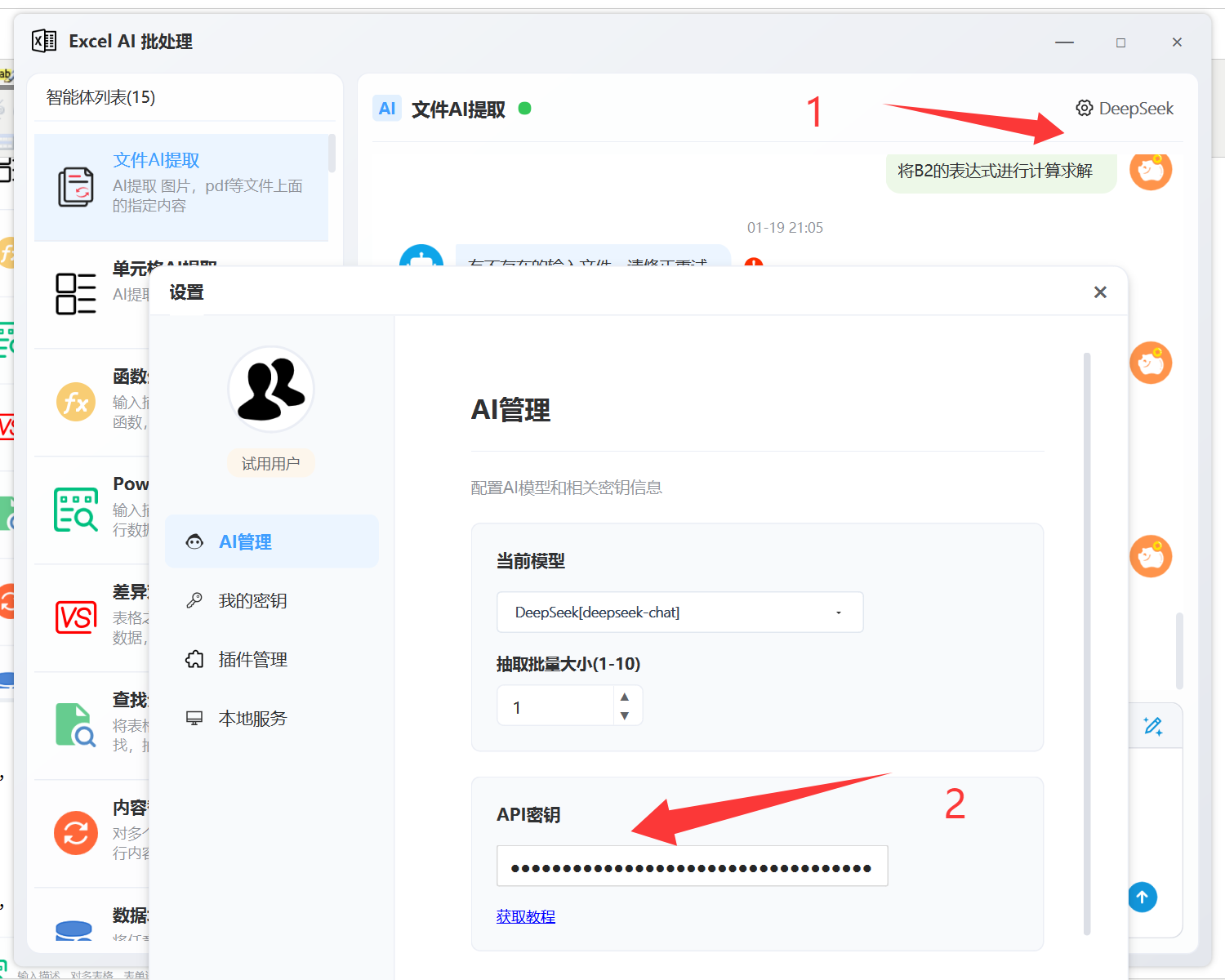
Task: Click the robot face icon beside AI管理
Action: coord(194,541)
